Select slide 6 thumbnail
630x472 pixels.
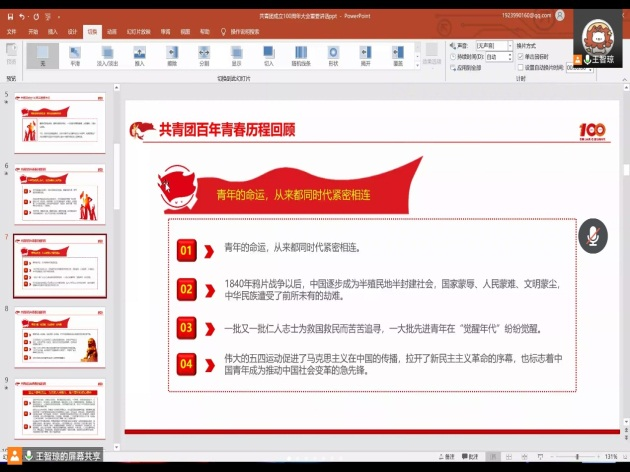click(60, 193)
